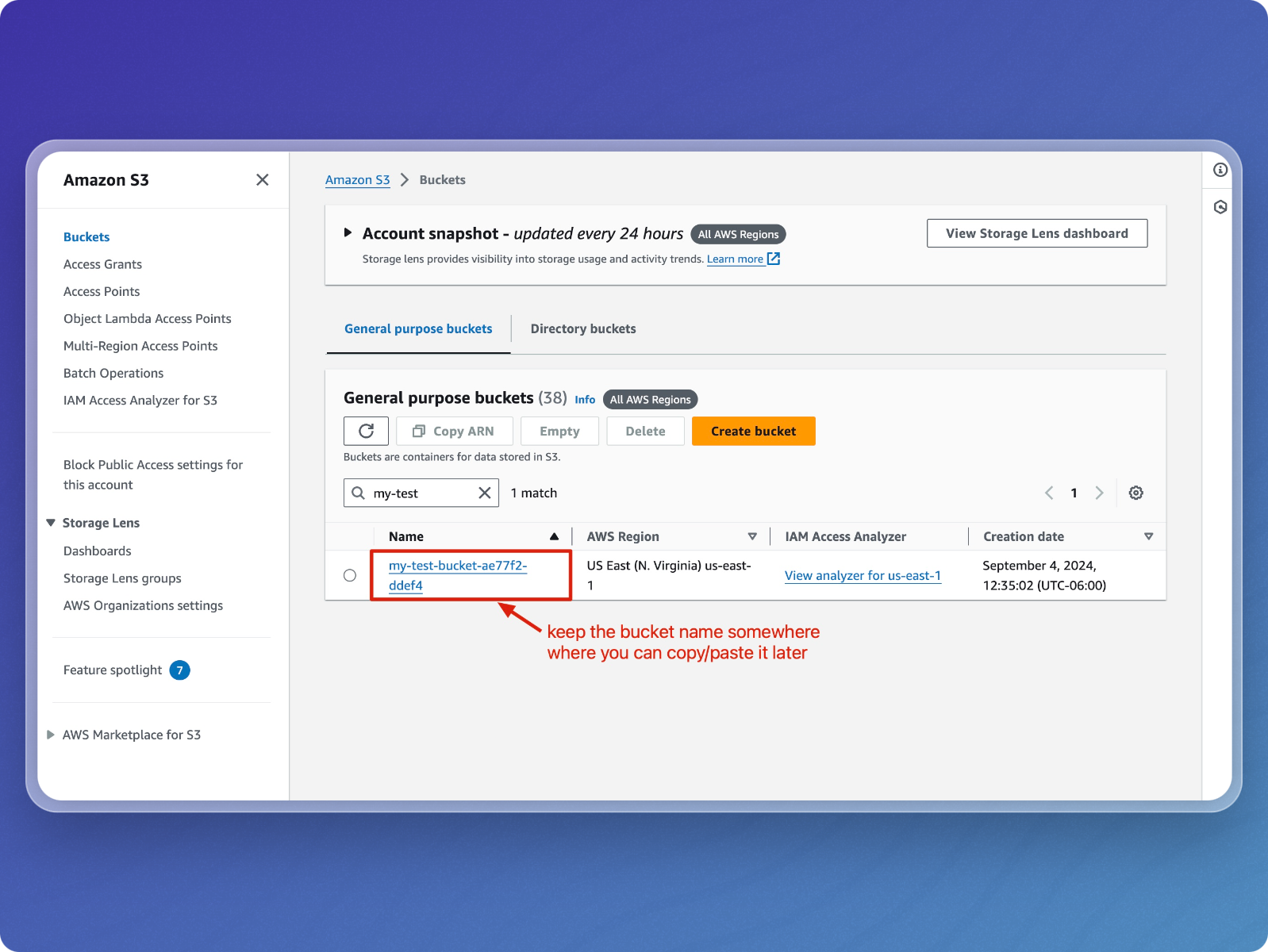Image resolution: width=1268 pixels, height=952 pixels.
Task: Open Storage Lens groups
Action: click(122, 578)
